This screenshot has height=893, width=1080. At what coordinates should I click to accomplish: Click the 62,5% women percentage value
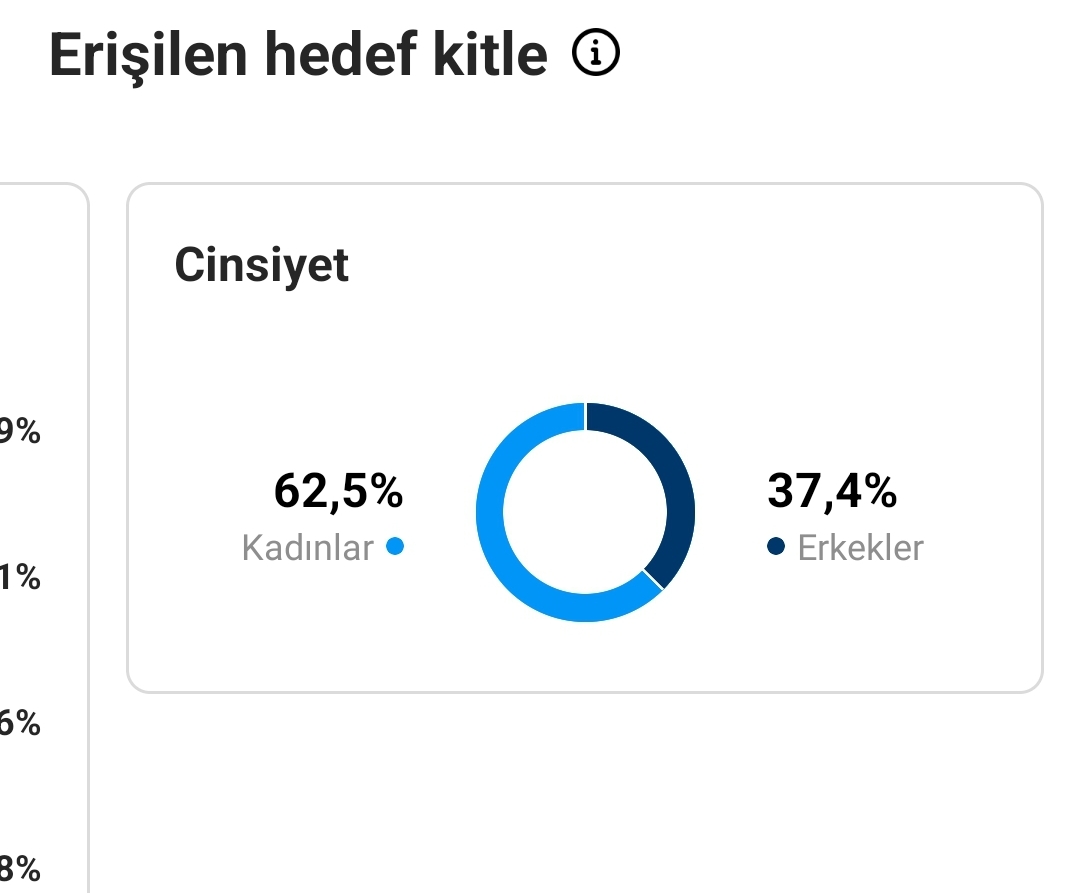coord(338,491)
